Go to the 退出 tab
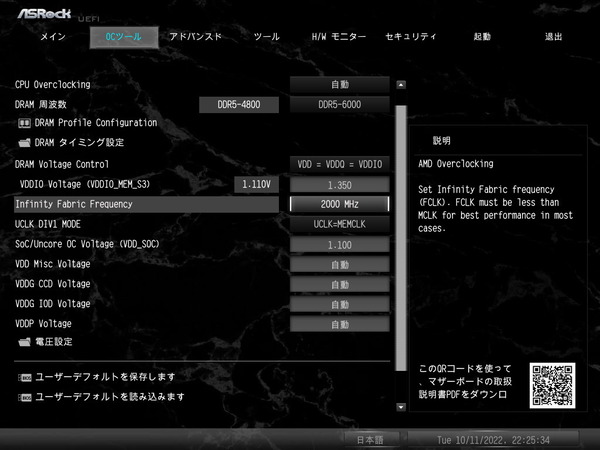This screenshot has height=450, width=600. pos(553,37)
